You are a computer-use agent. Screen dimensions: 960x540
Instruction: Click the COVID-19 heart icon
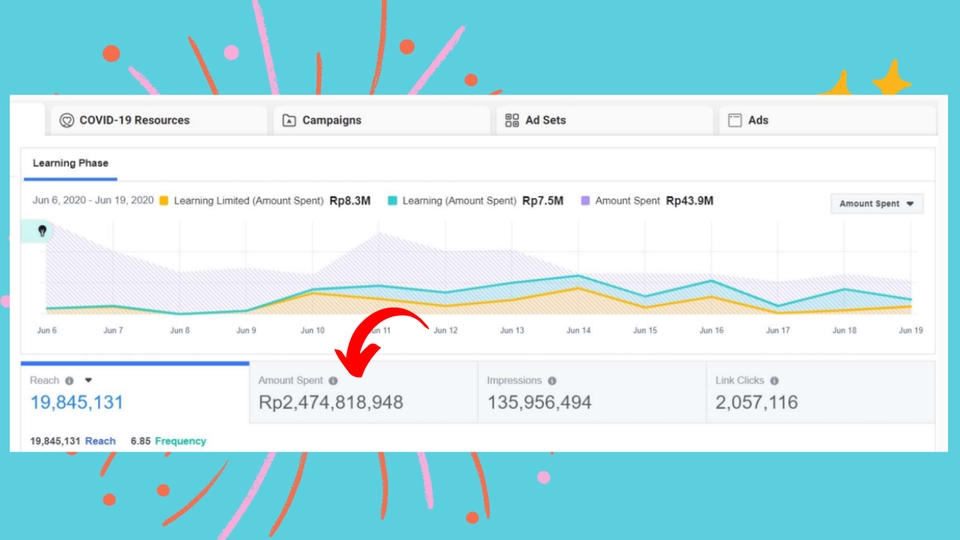pos(66,120)
